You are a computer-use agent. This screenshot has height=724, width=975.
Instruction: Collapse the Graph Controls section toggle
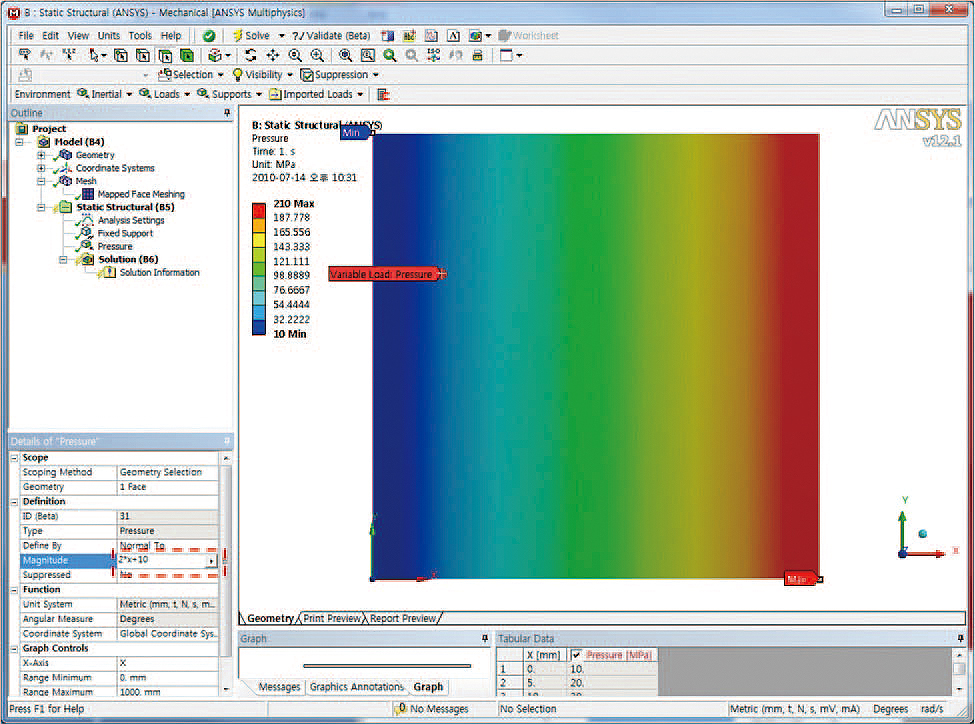point(15,648)
